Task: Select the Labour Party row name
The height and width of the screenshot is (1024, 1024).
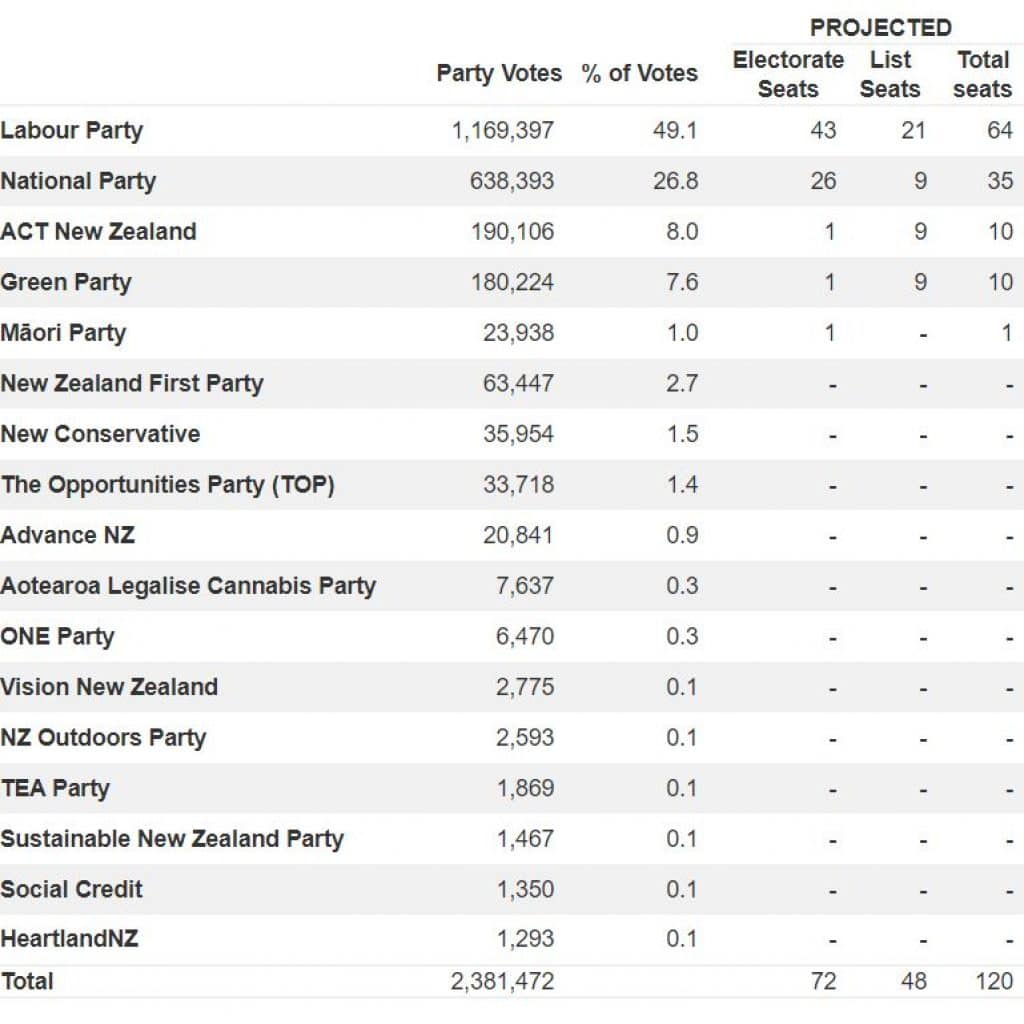Action: pyautogui.click(x=71, y=131)
